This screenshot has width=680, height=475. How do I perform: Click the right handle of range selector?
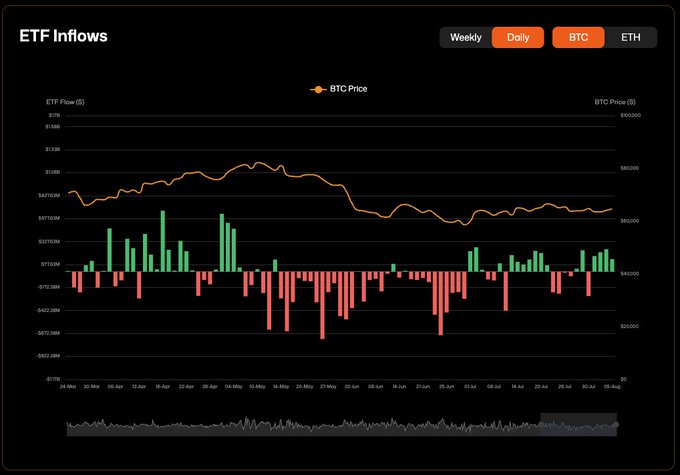tap(616, 424)
